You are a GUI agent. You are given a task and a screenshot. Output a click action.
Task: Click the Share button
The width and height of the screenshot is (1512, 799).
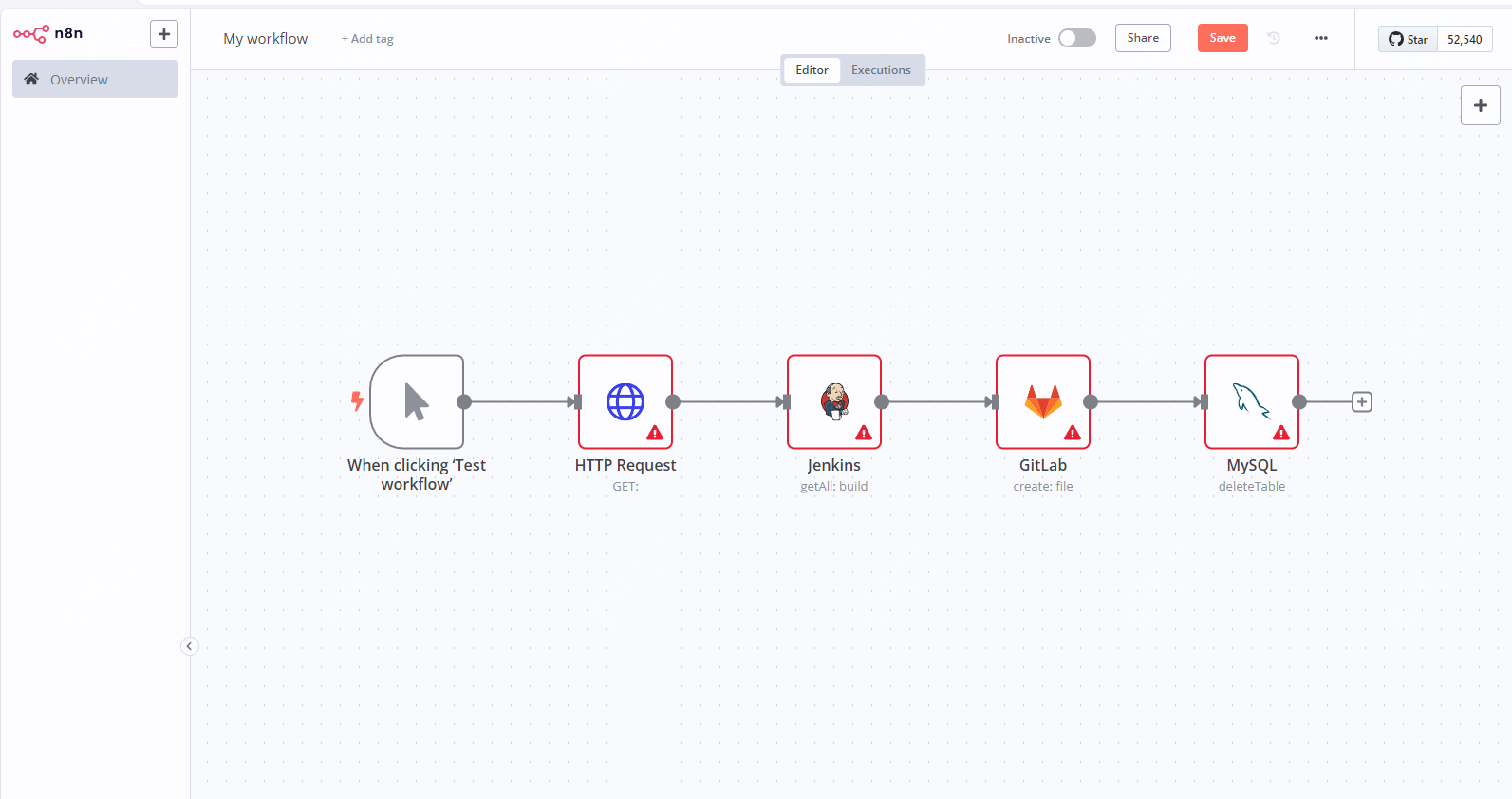1143,38
